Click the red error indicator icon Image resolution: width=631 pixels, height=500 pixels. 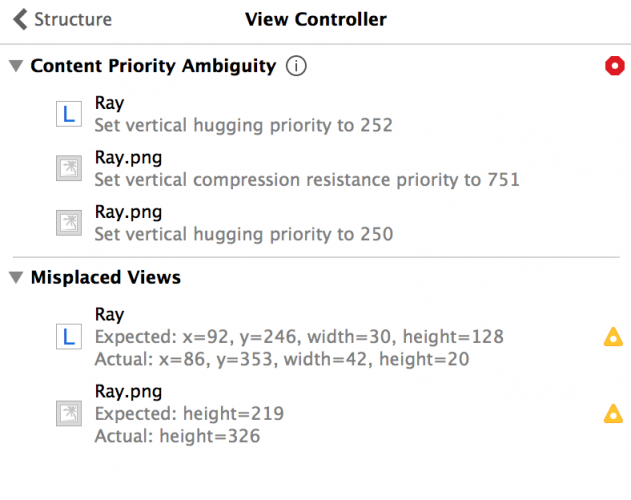614,66
